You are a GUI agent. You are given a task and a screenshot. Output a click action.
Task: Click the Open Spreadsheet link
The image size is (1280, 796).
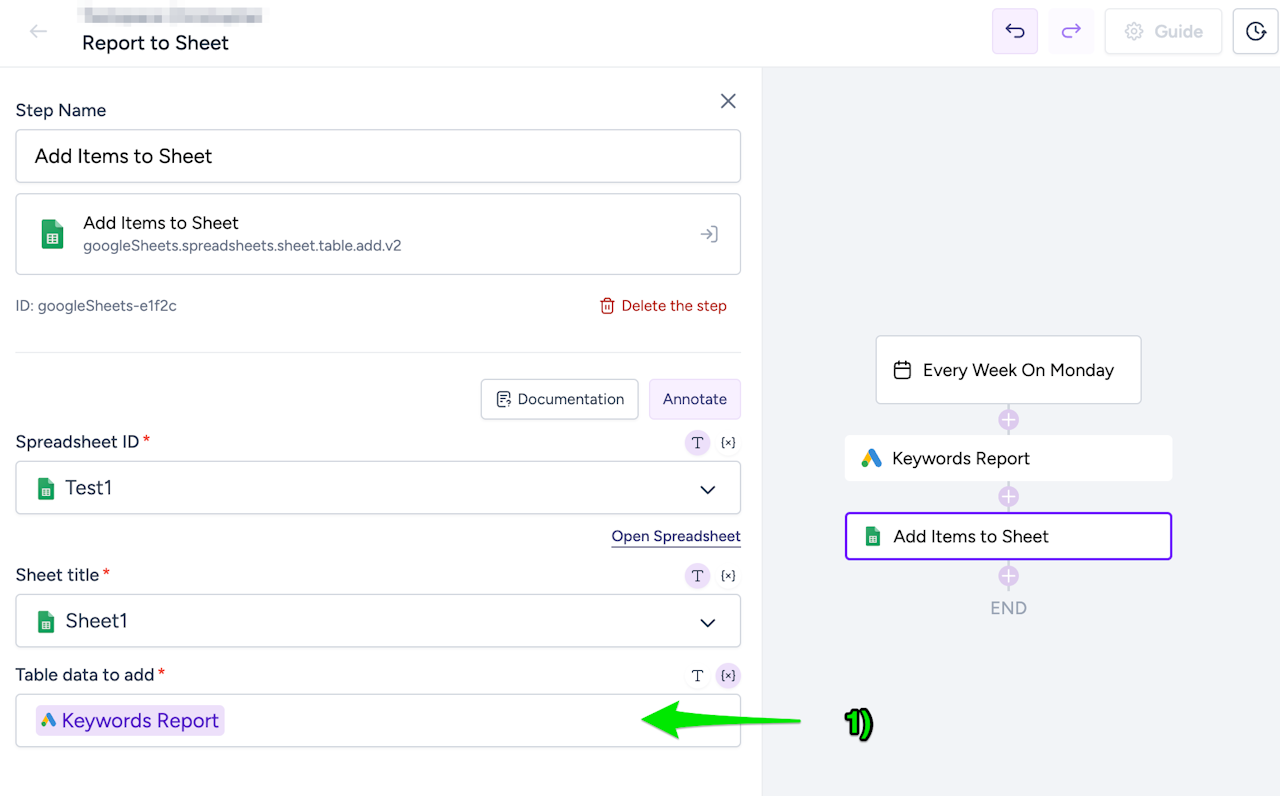[x=676, y=536]
